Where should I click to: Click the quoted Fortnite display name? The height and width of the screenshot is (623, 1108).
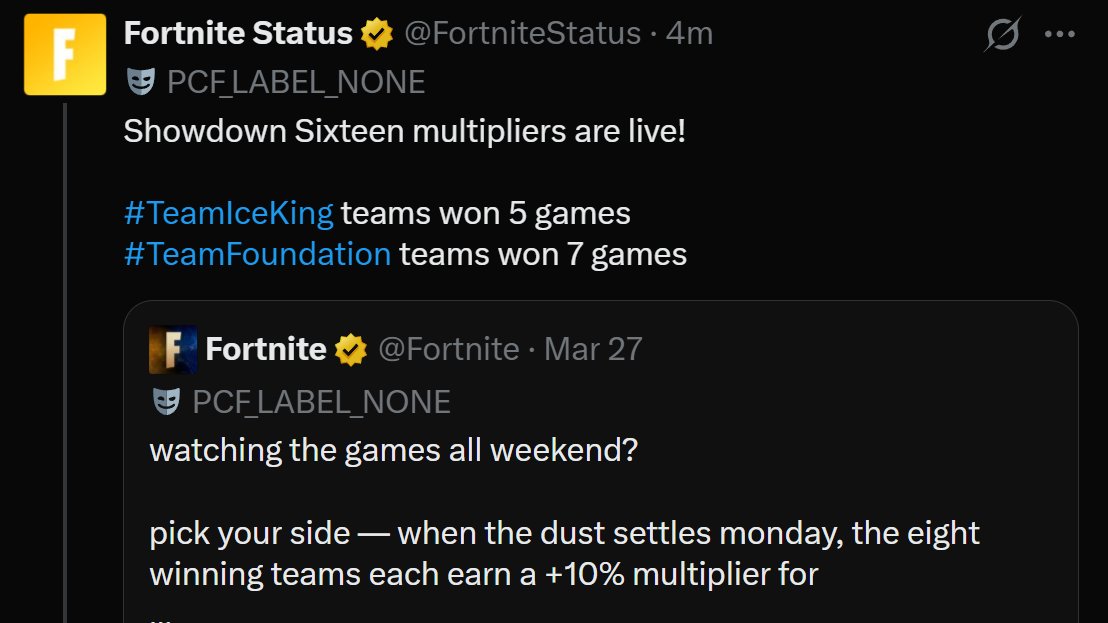tap(265, 349)
